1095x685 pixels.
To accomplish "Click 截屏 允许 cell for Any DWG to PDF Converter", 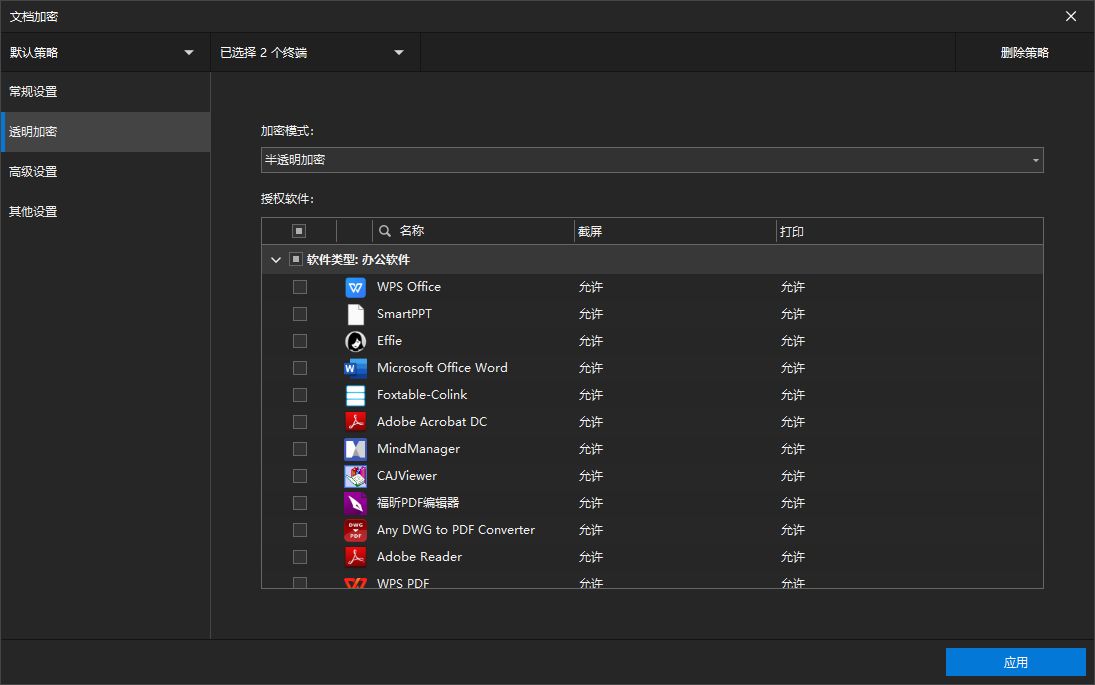I will 591,530.
